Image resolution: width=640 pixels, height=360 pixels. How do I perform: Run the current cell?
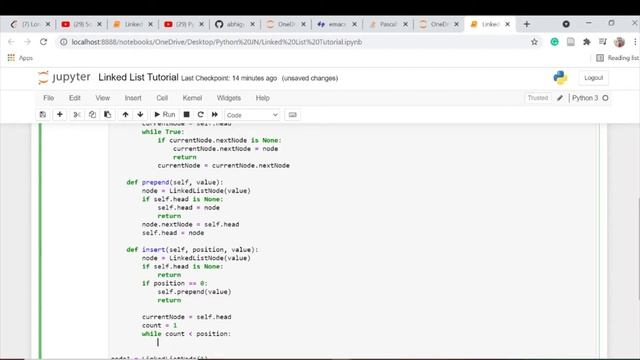(x=164, y=115)
